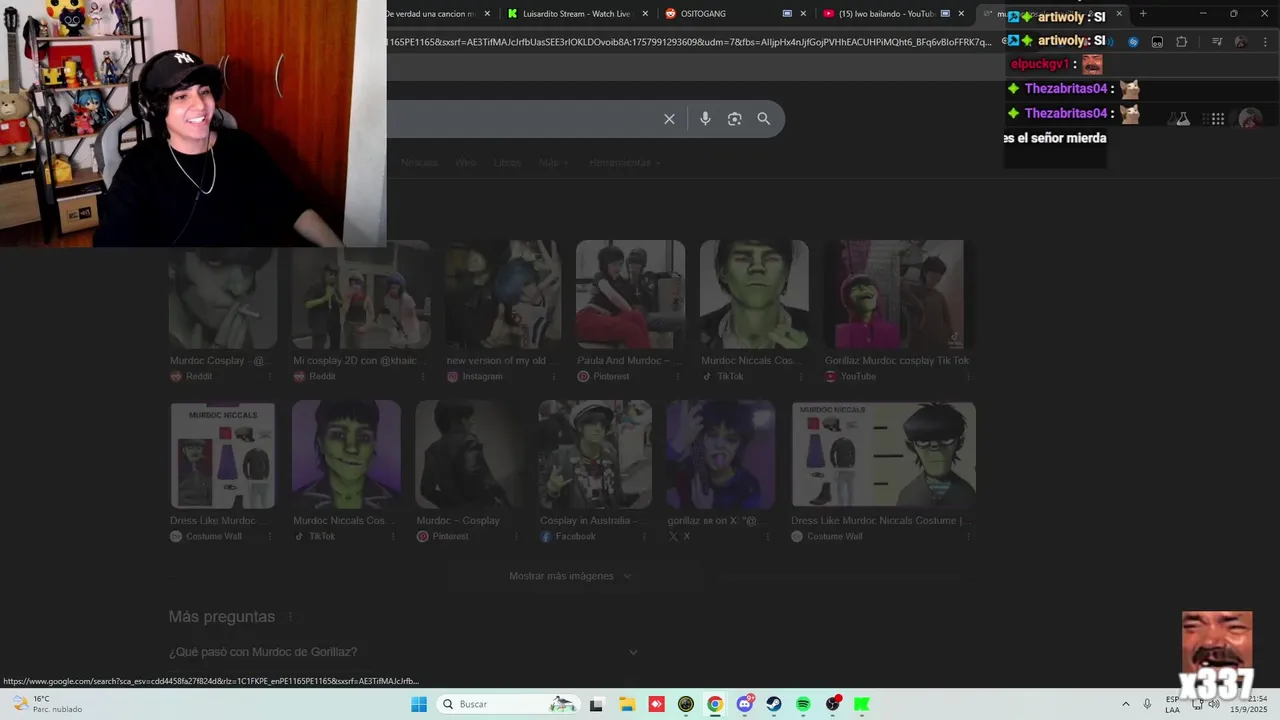Screen dimensions: 1280x720
Task: Open Dress Like Murdoc costume guide thumbnail
Action: click(222, 456)
